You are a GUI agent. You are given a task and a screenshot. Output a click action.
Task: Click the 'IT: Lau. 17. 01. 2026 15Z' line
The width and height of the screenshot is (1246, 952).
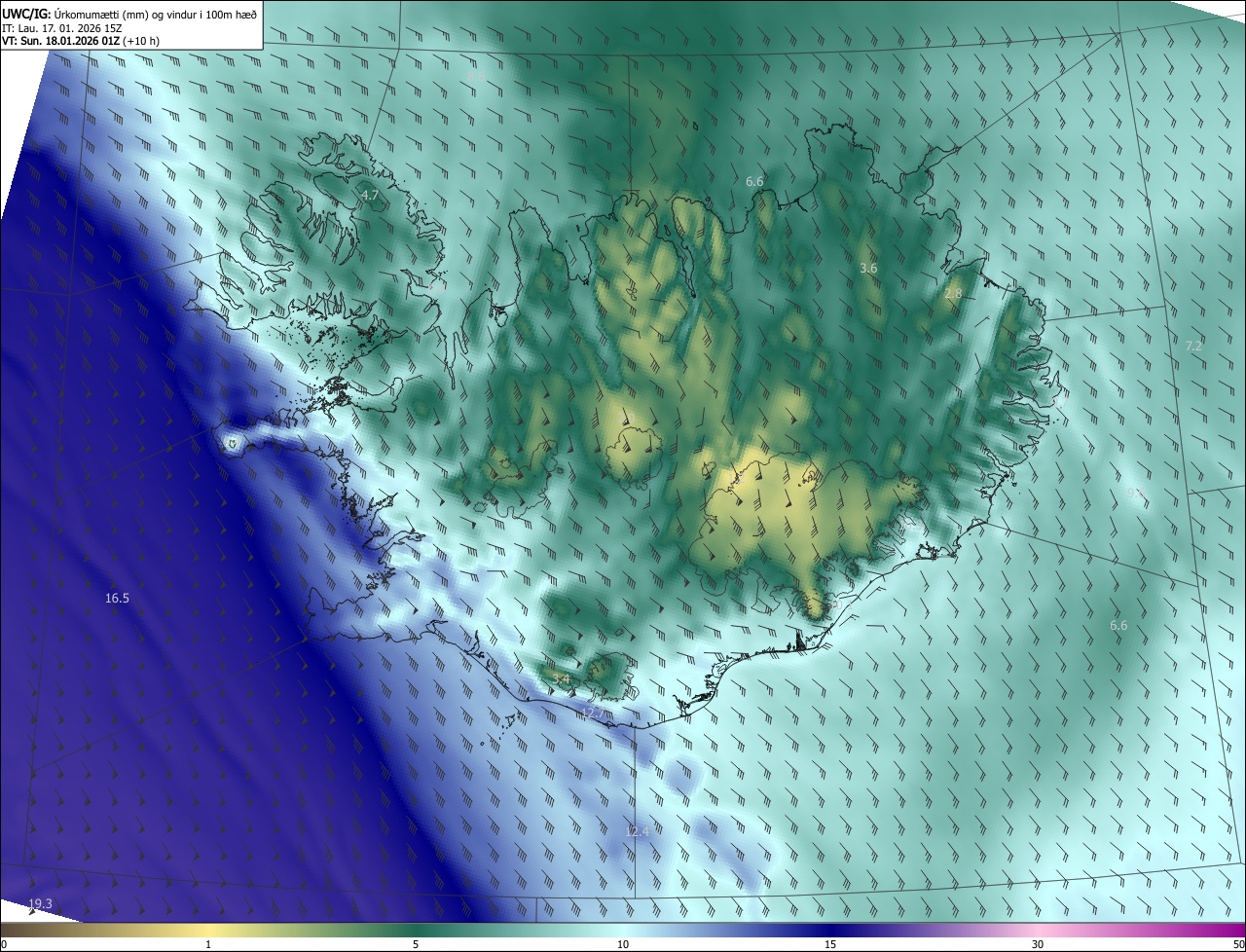(61, 27)
